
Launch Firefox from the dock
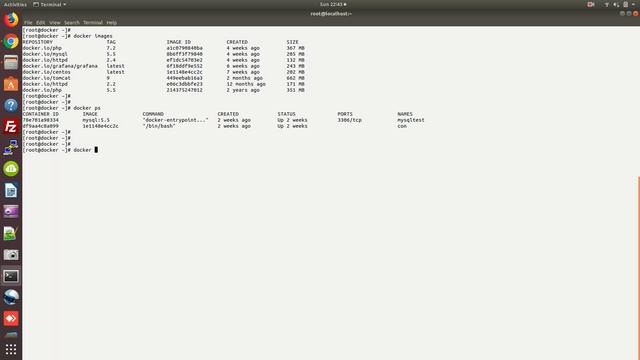pyautogui.click(x=11, y=20)
